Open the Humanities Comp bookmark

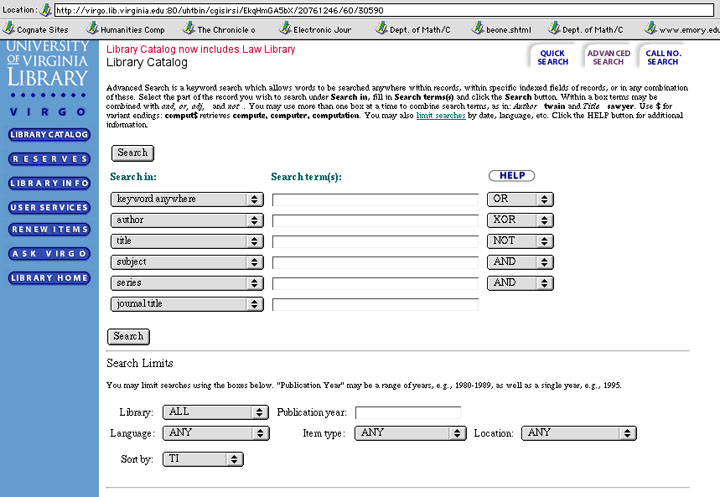click(125, 29)
